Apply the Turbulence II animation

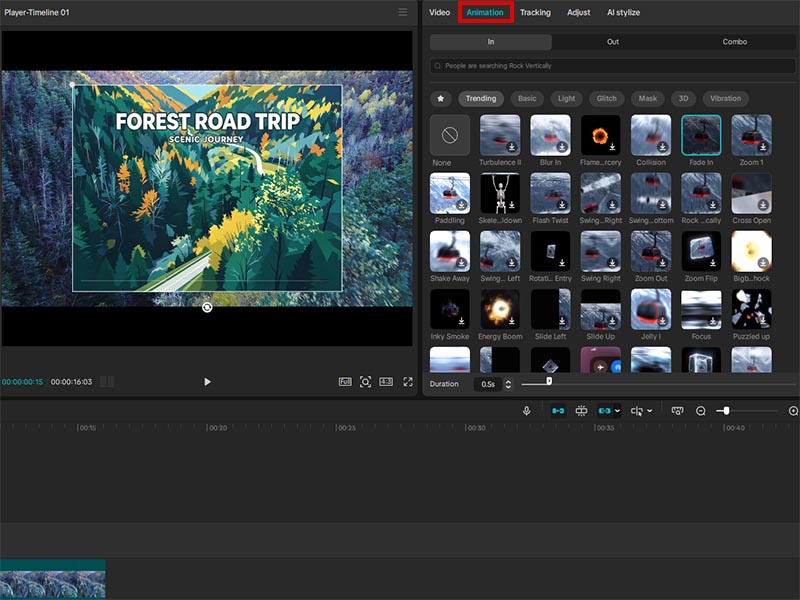tap(500, 135)
